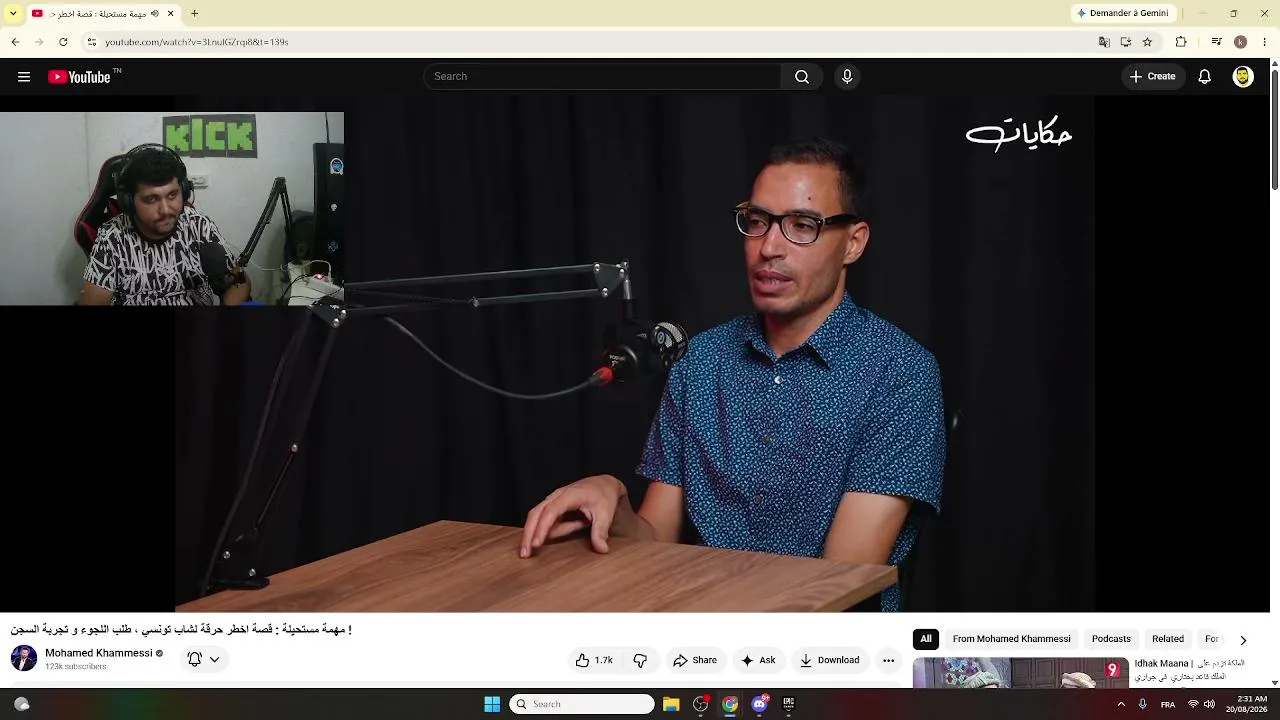Click the browser back arrow
The image size is (1280, 720).
point(15,42)
